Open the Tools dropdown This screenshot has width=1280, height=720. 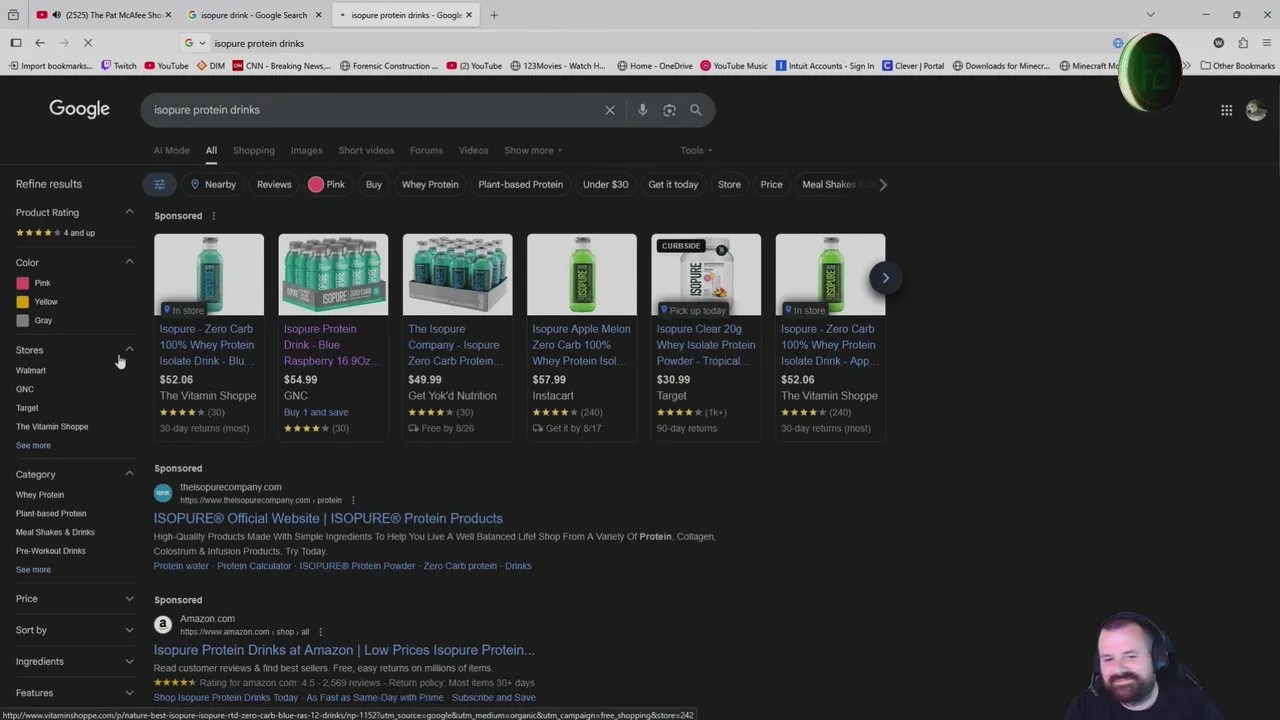696,150
